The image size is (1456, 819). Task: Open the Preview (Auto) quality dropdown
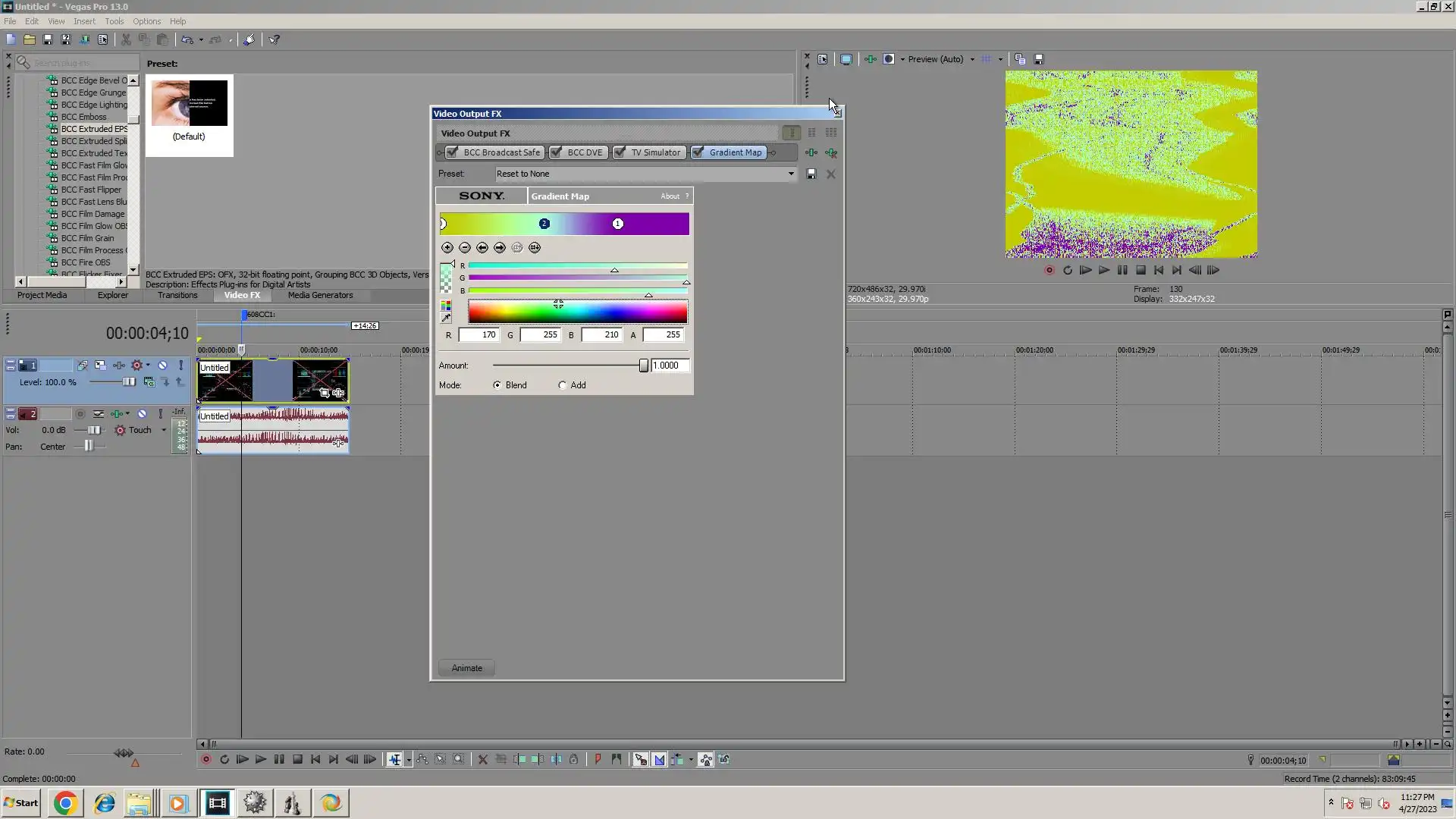[972, 59]
